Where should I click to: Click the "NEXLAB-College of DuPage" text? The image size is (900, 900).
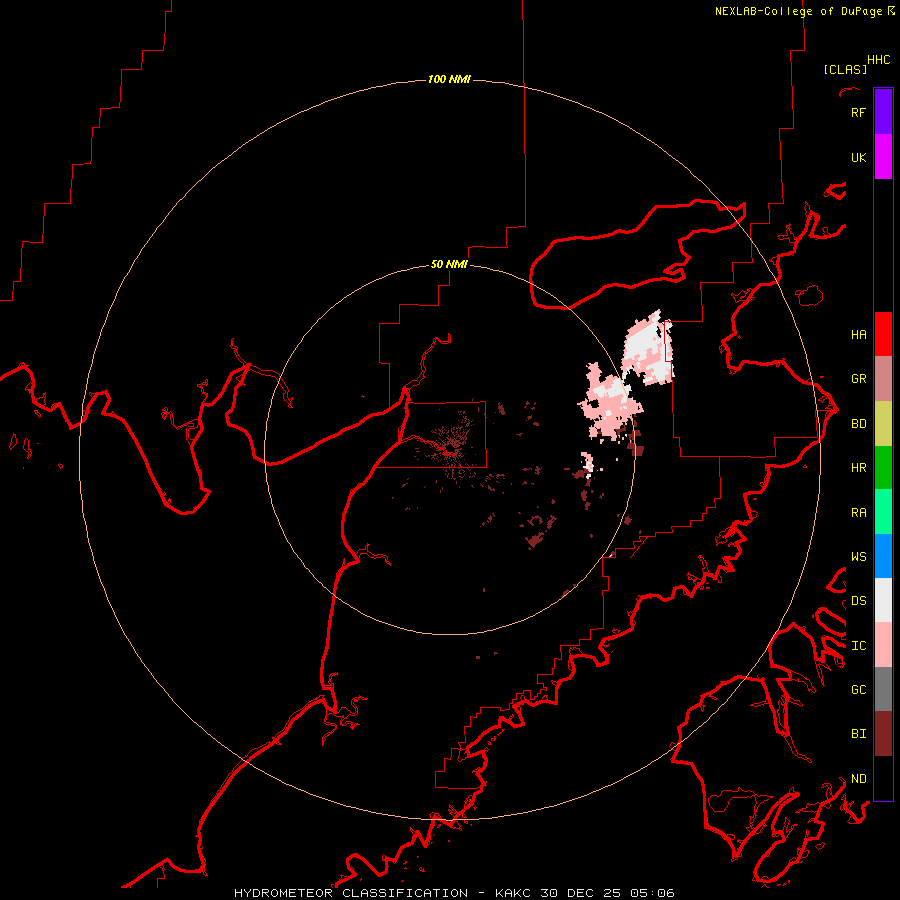coord(798,11)
